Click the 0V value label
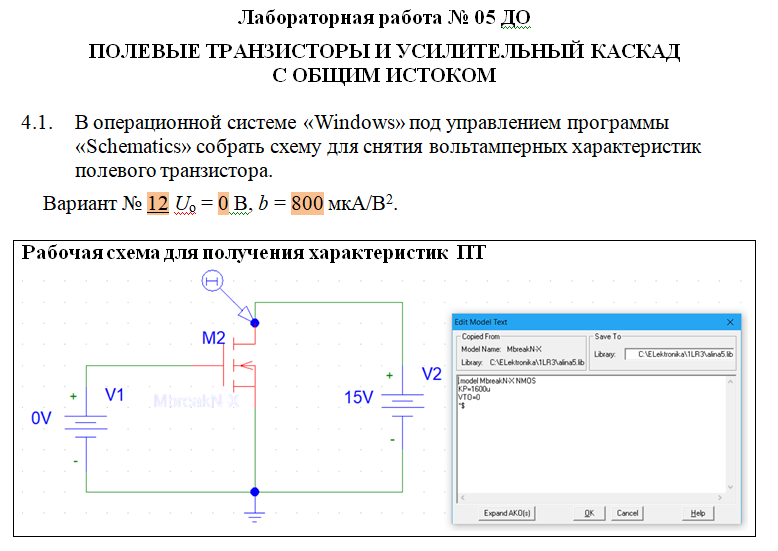778x551 pixels. pyautogui.click(x=41, y=418)
